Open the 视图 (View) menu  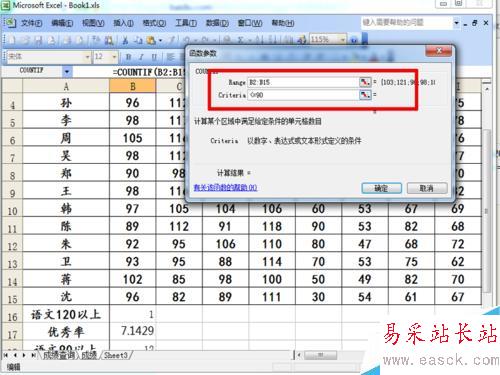pyautogui.click(x=93, y=23)
